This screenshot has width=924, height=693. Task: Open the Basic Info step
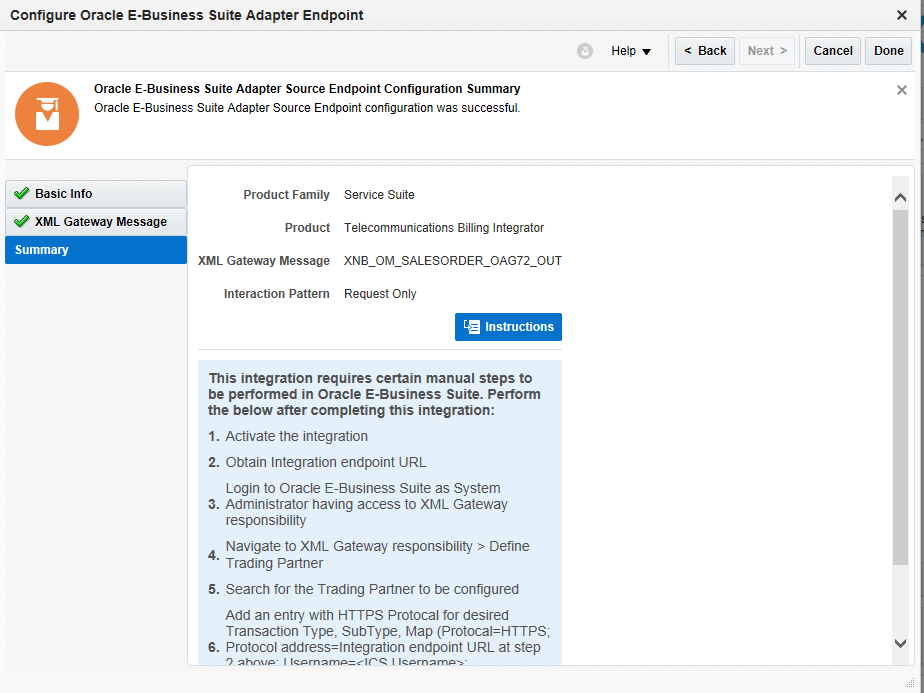point(95,194)
